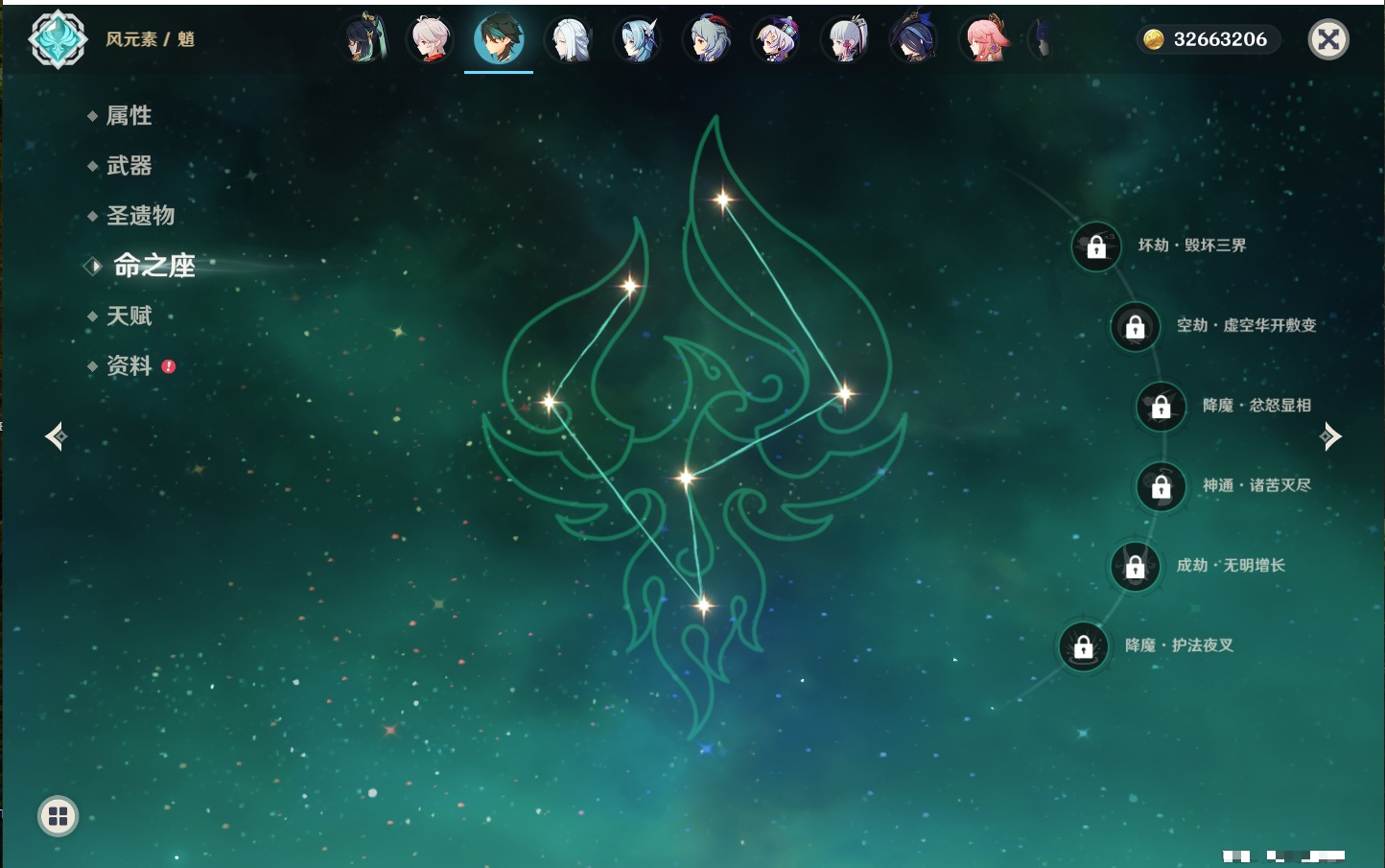This screenshot has width=1385, height=868.
Task: Select the locked 降魔·护法夜叉 constellation icon
Action: pos(1083,646)
